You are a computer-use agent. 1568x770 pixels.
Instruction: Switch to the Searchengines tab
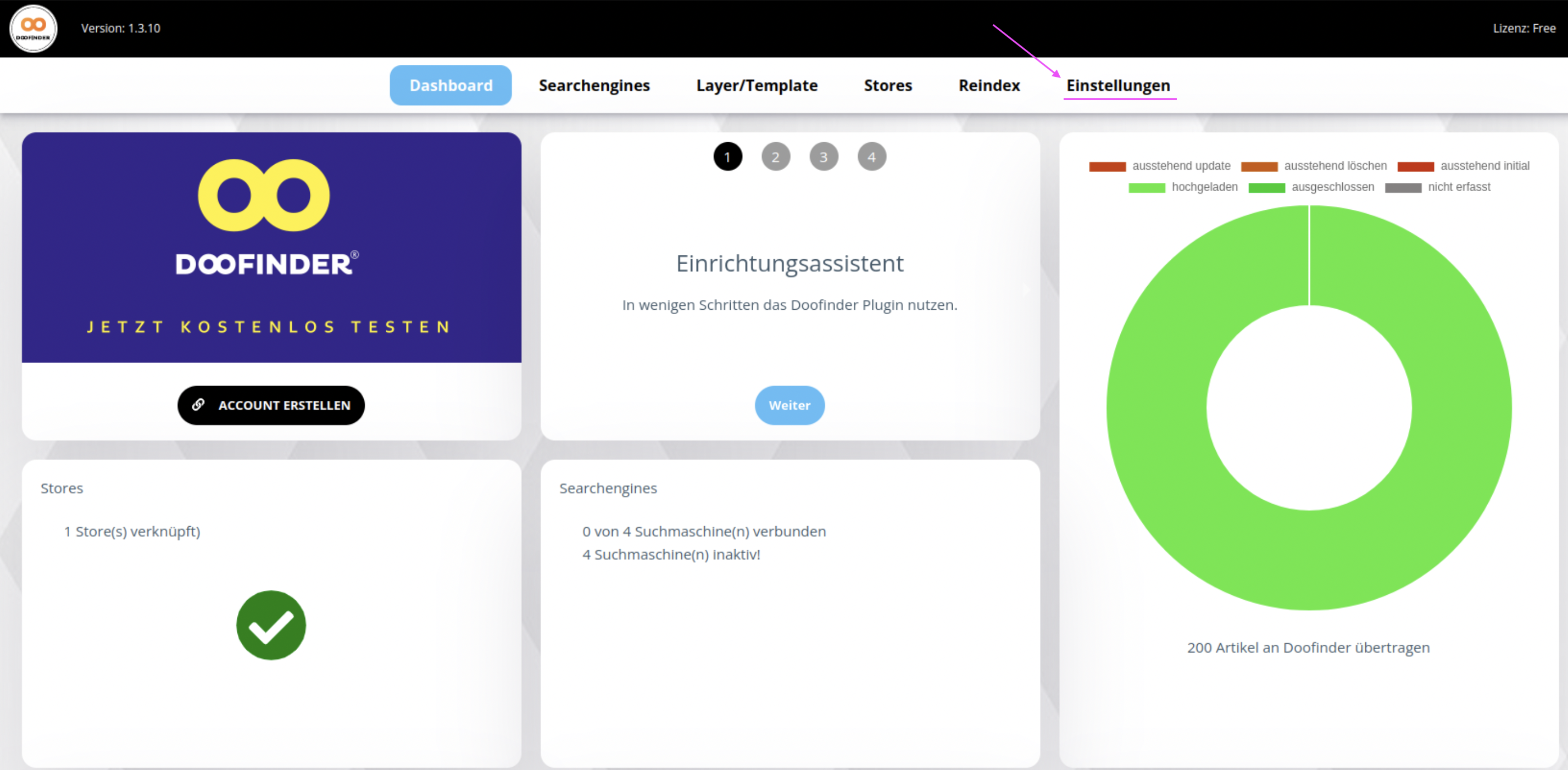click(594, 85)
